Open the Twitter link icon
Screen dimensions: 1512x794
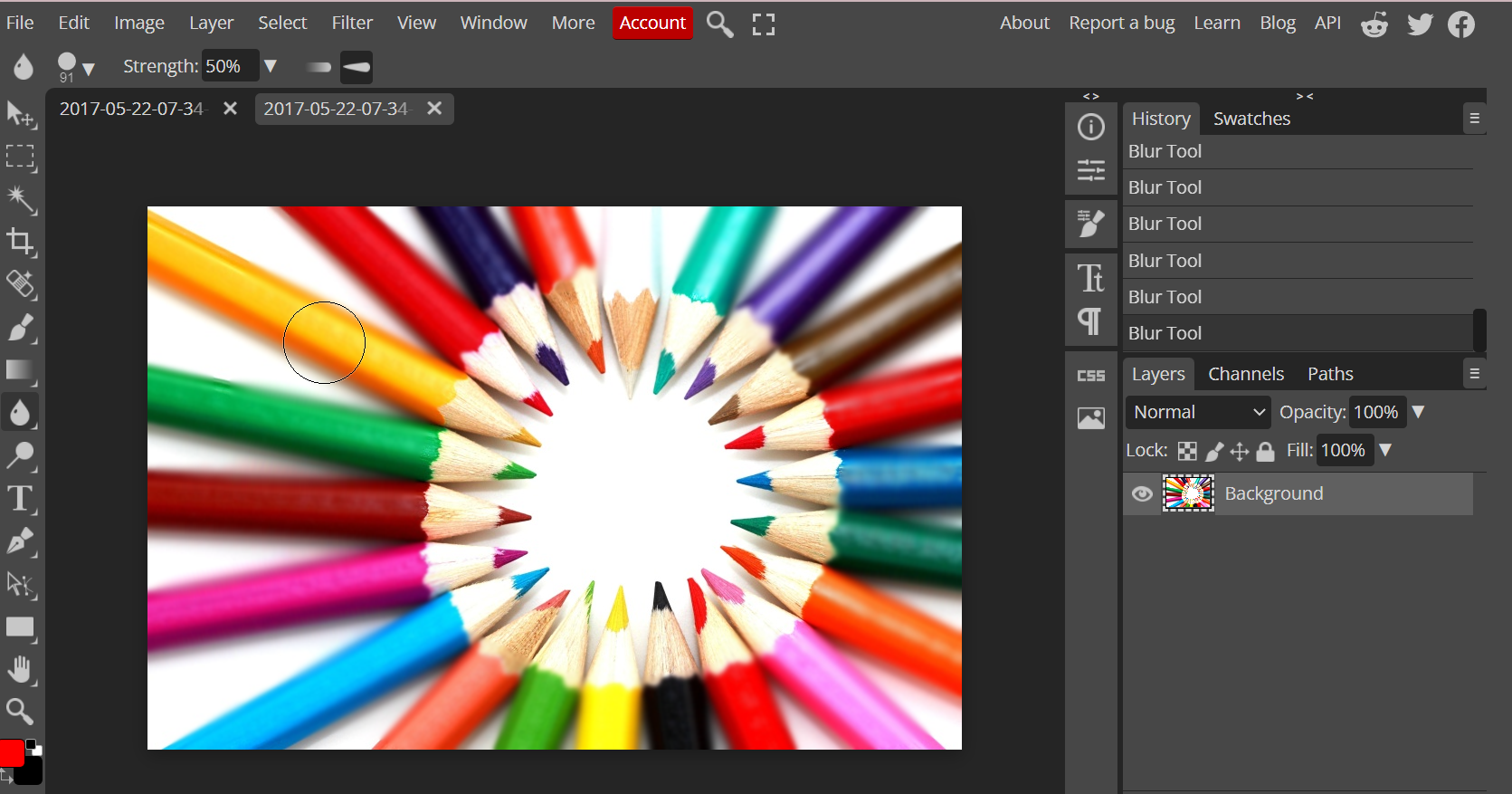click(1420, 24)
